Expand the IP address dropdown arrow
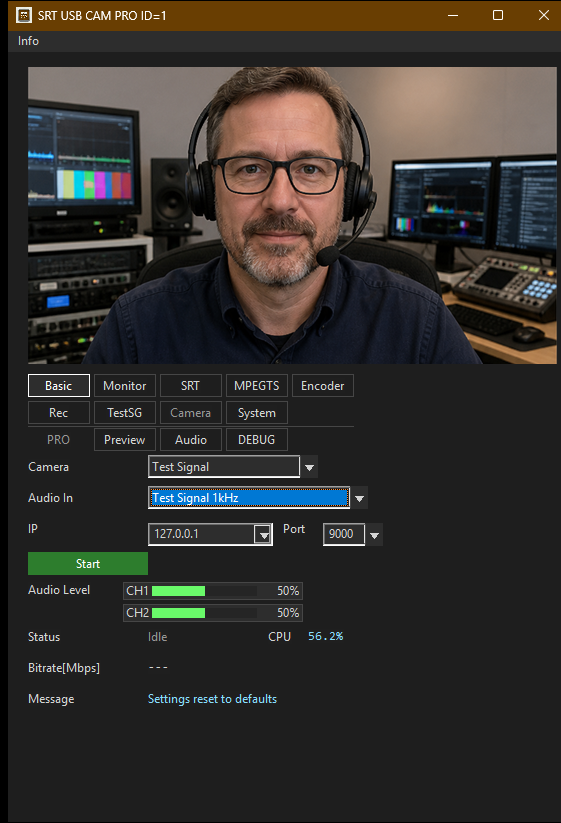 point(263,535)
